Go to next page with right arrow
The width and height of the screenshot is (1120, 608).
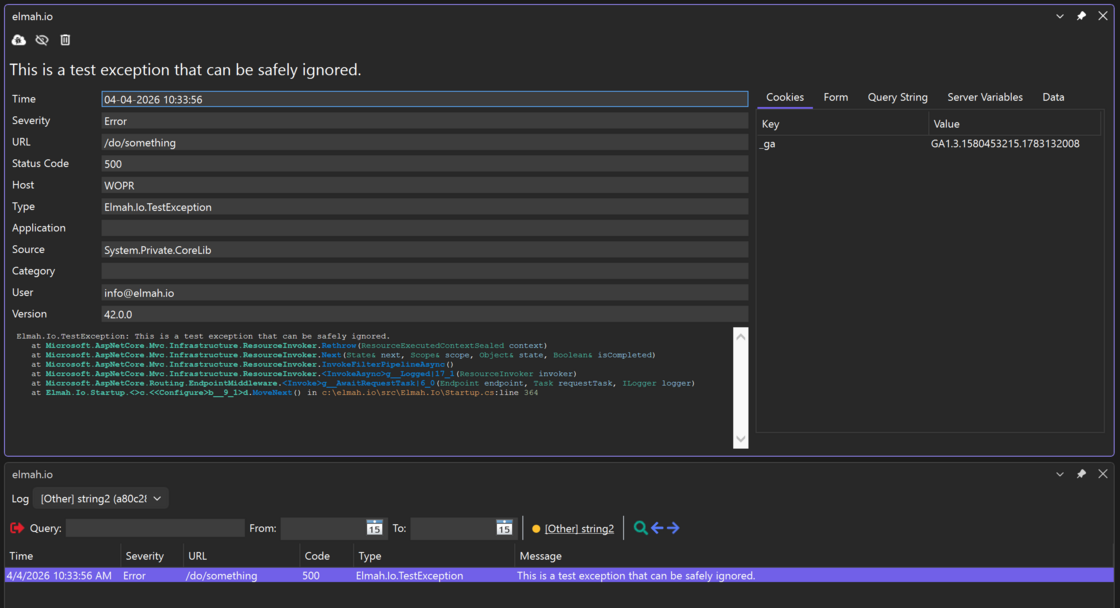tap(673, 528)
